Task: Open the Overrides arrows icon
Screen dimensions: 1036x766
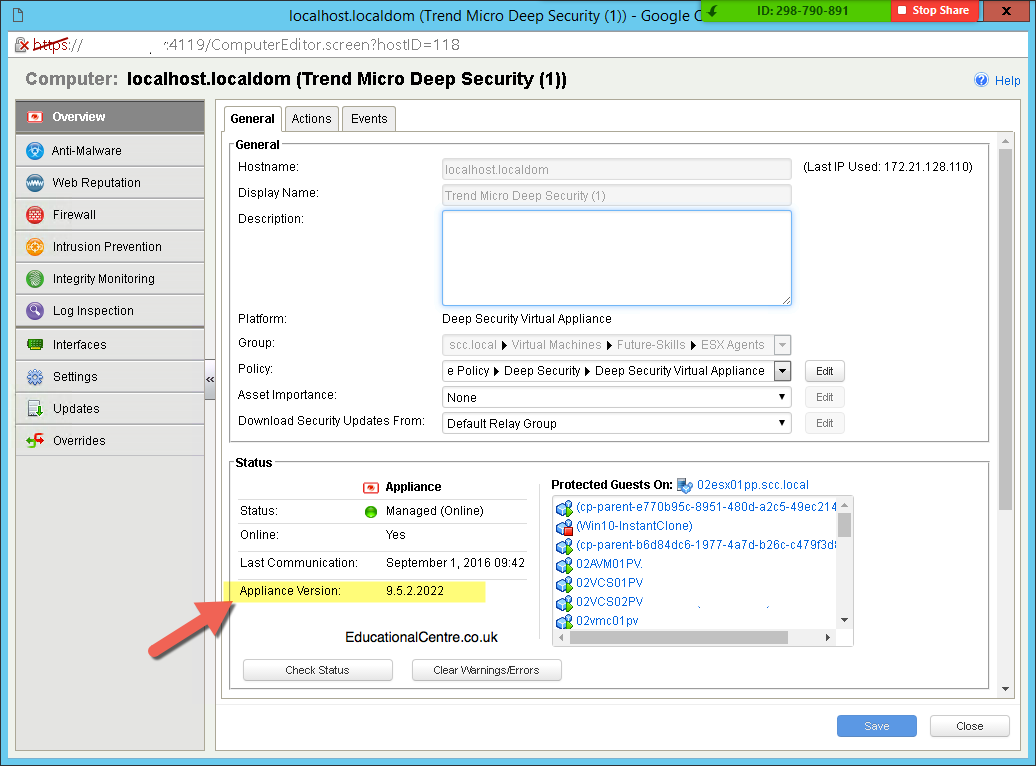Action: tap(35, 440)
